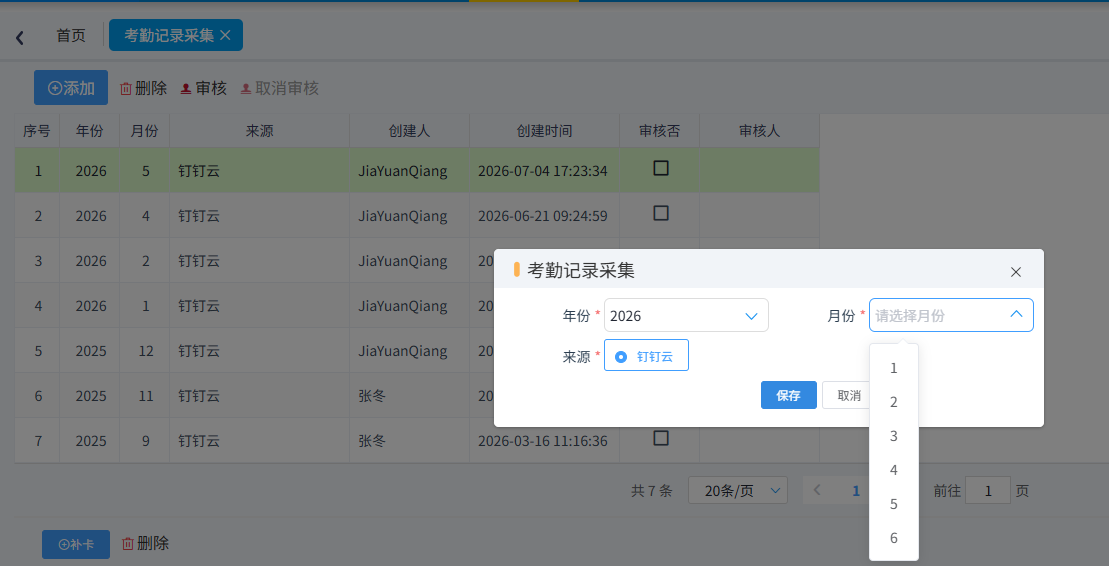
Task: Click the 序号 column header
Action: coord(37,131)
